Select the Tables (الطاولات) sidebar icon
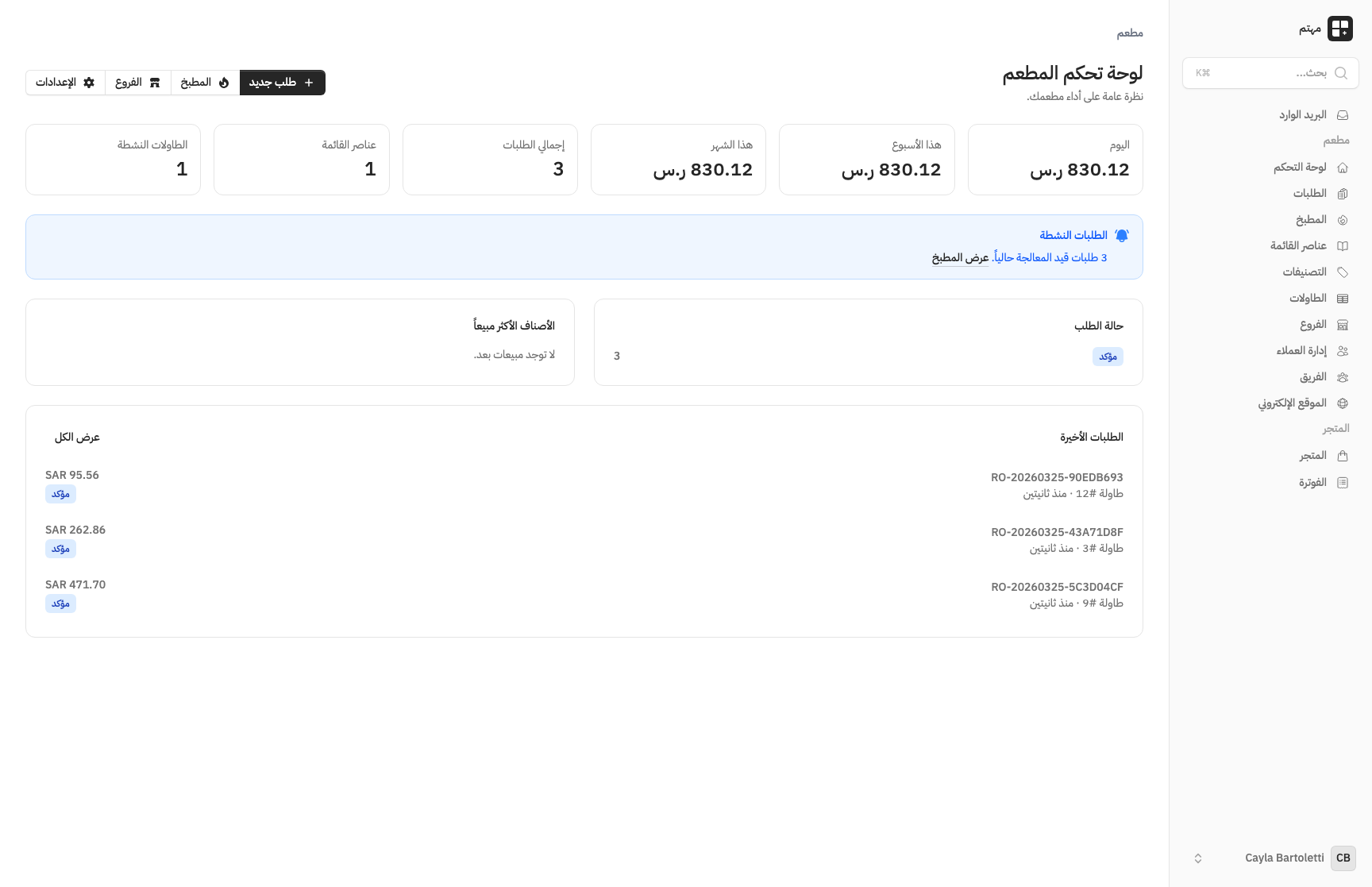This screenshot has width=1372, height=887. 1343,298
